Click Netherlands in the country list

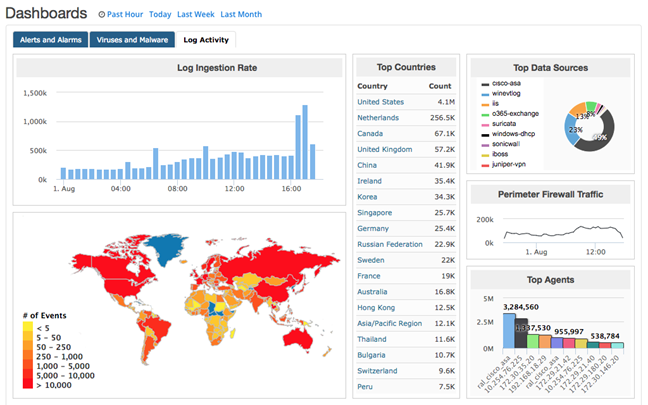[378, 118]
